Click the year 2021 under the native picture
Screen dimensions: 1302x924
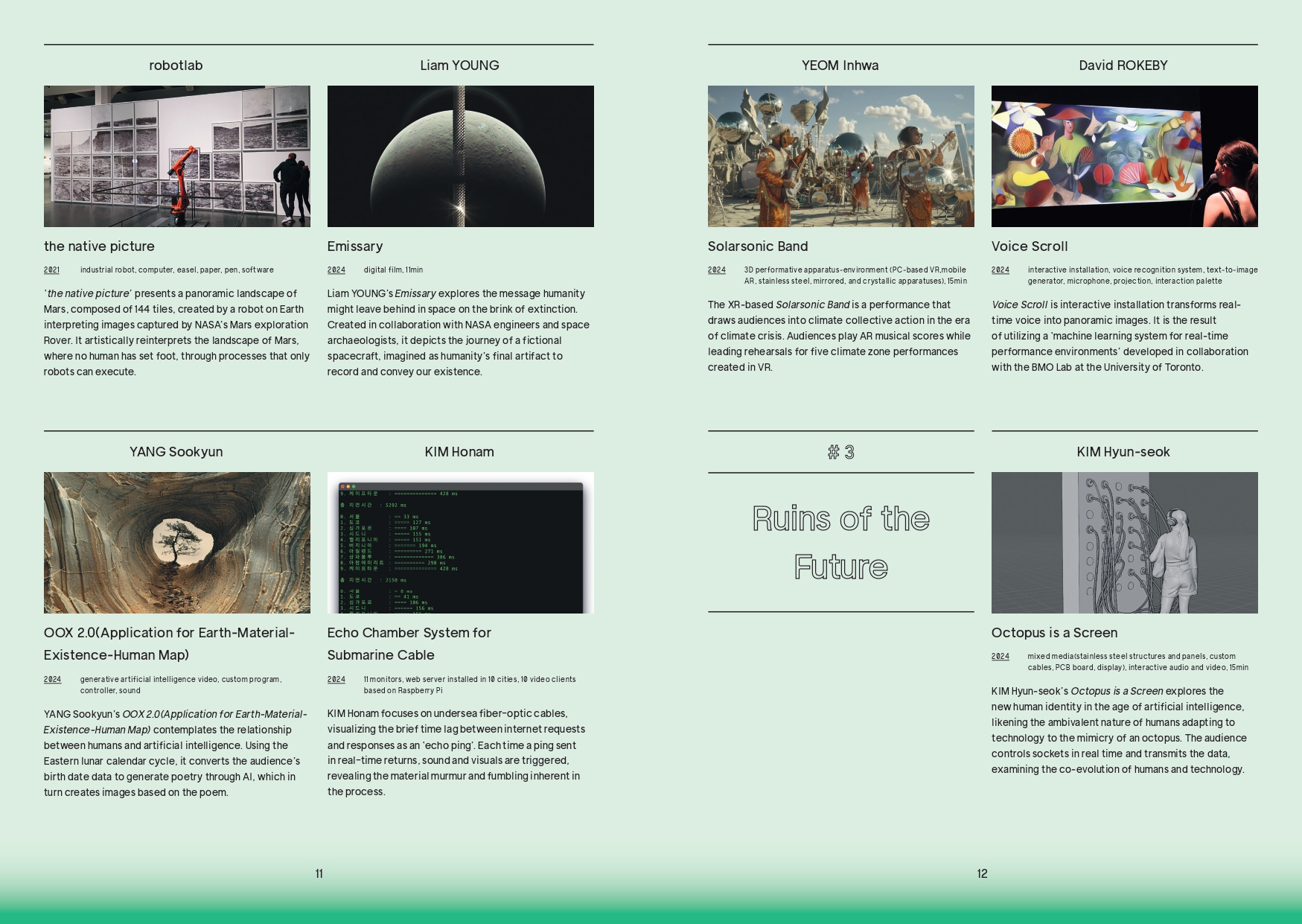[52, 270]
